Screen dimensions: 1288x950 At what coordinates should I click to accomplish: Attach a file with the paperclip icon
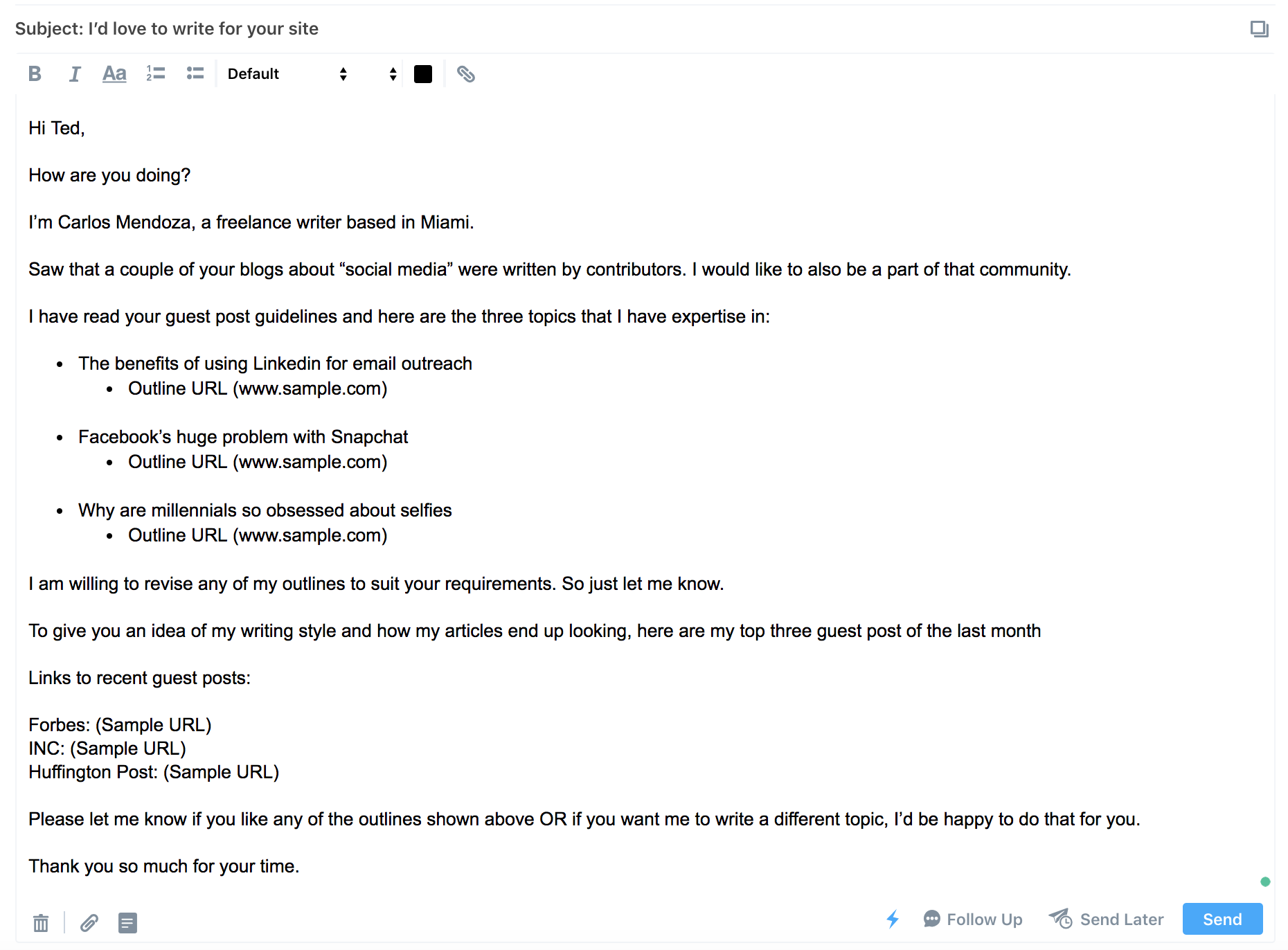(x=89, y=922)
